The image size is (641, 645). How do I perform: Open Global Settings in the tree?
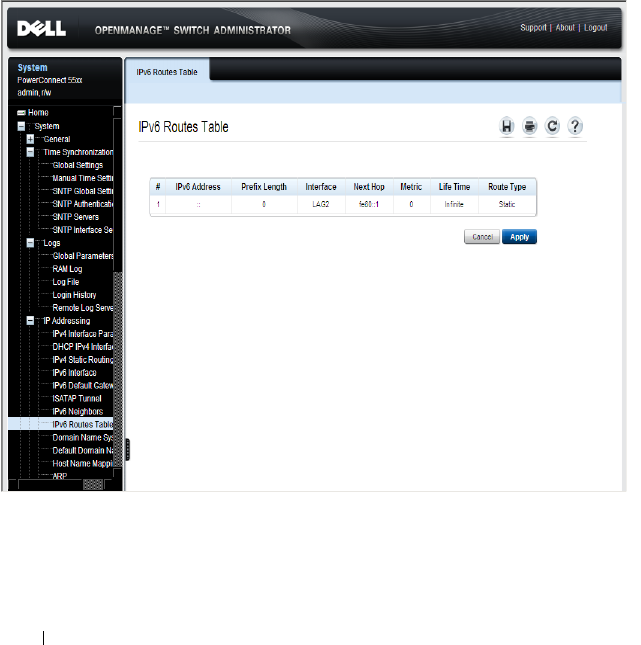click(x=78, y=165)
